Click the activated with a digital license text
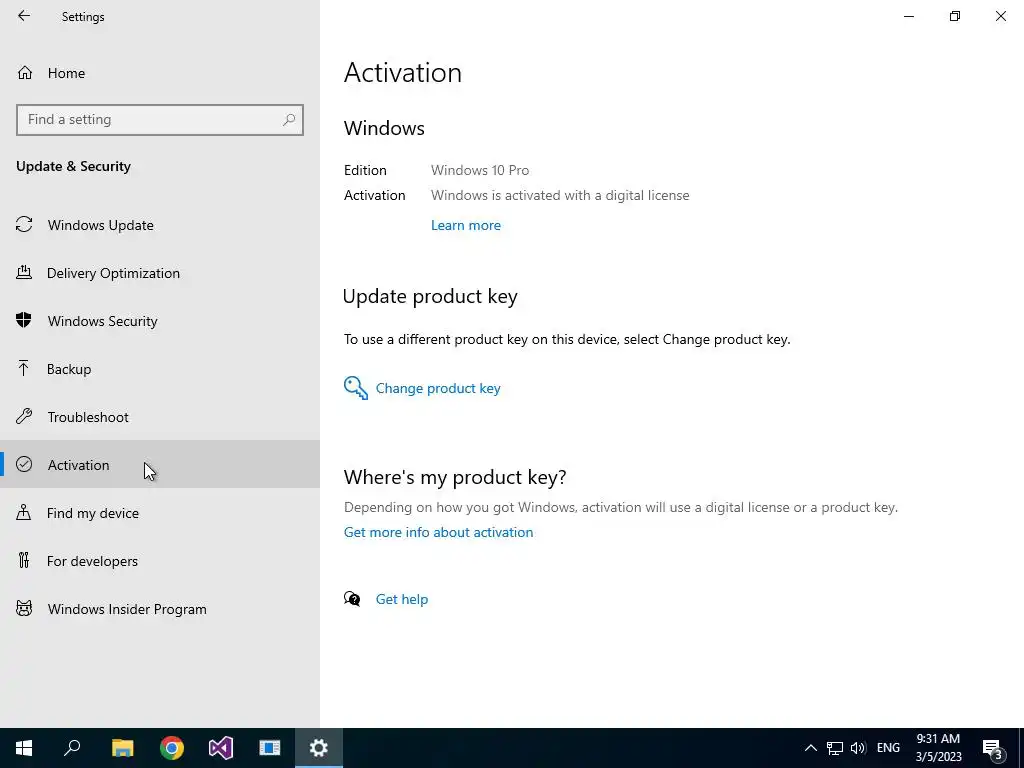 click(560, 195)
